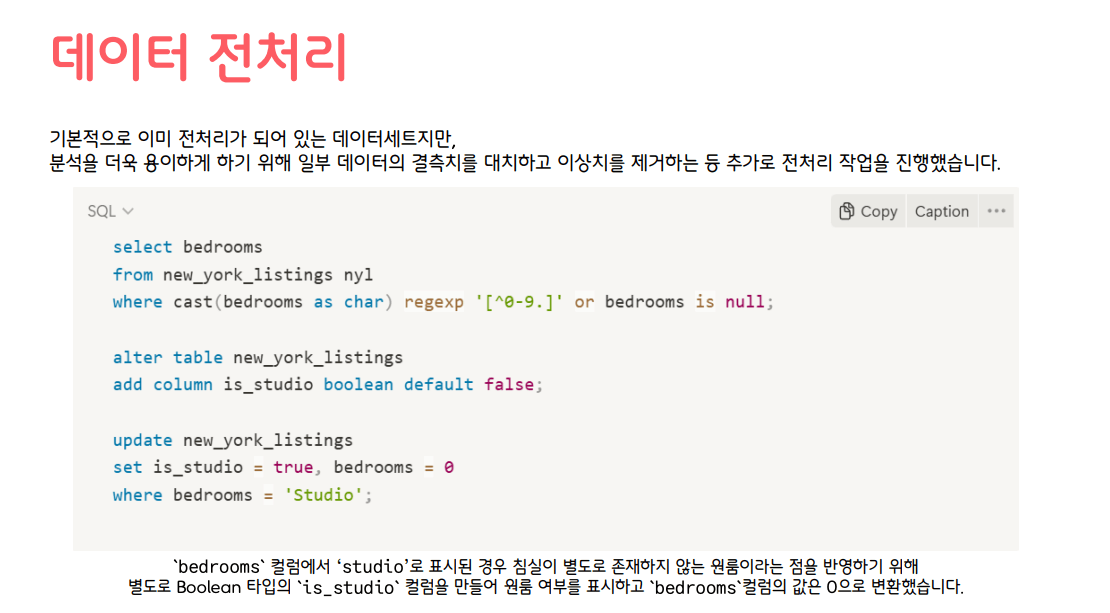Click the caption line beginning with `bedrooms` 컬럼에서
Viewport: 1110px width, 613px height.
point(545,566)
